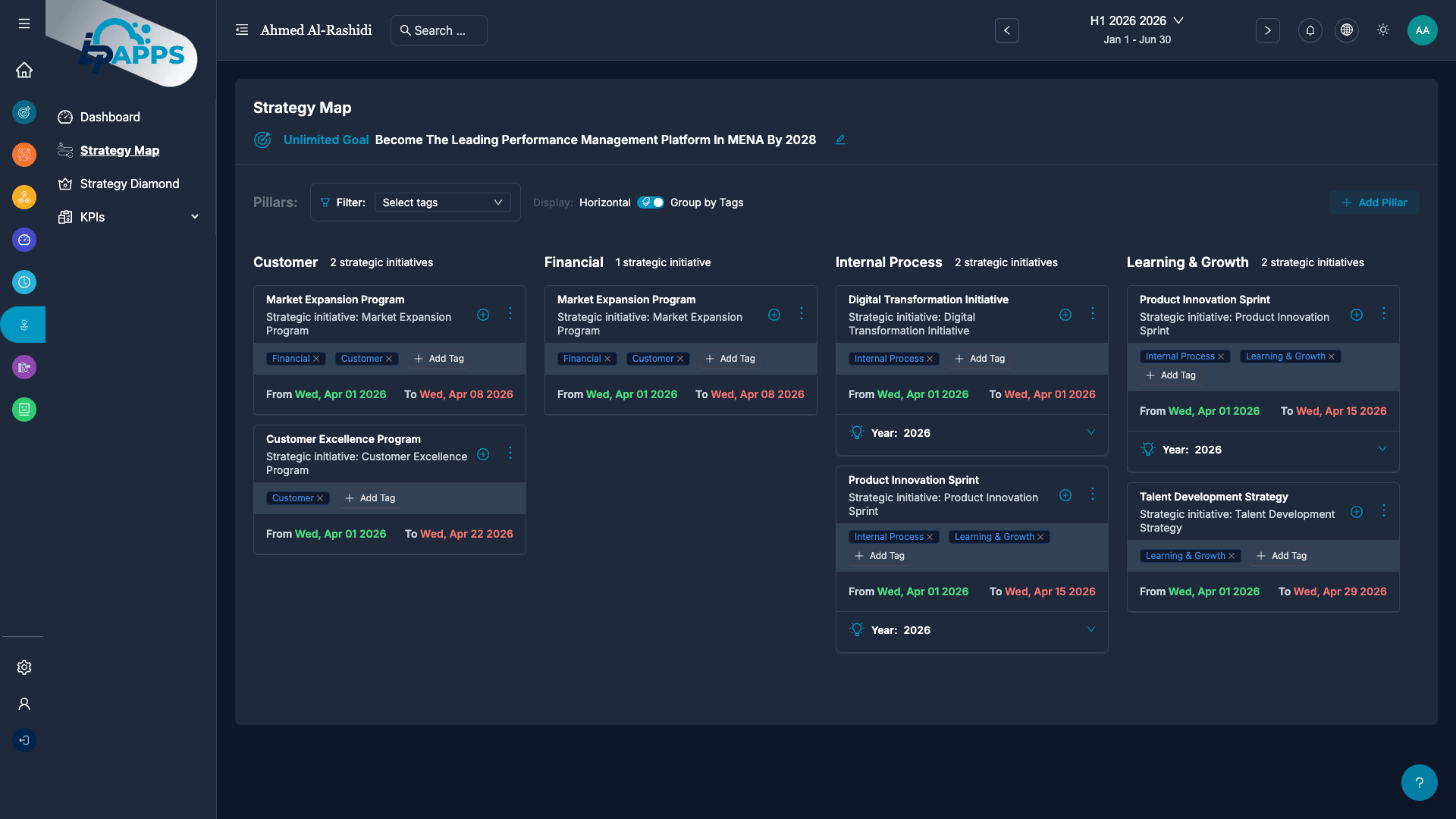Open the language globe icon
This screenshot has width=1456, height=819.
pos(1346,30)
